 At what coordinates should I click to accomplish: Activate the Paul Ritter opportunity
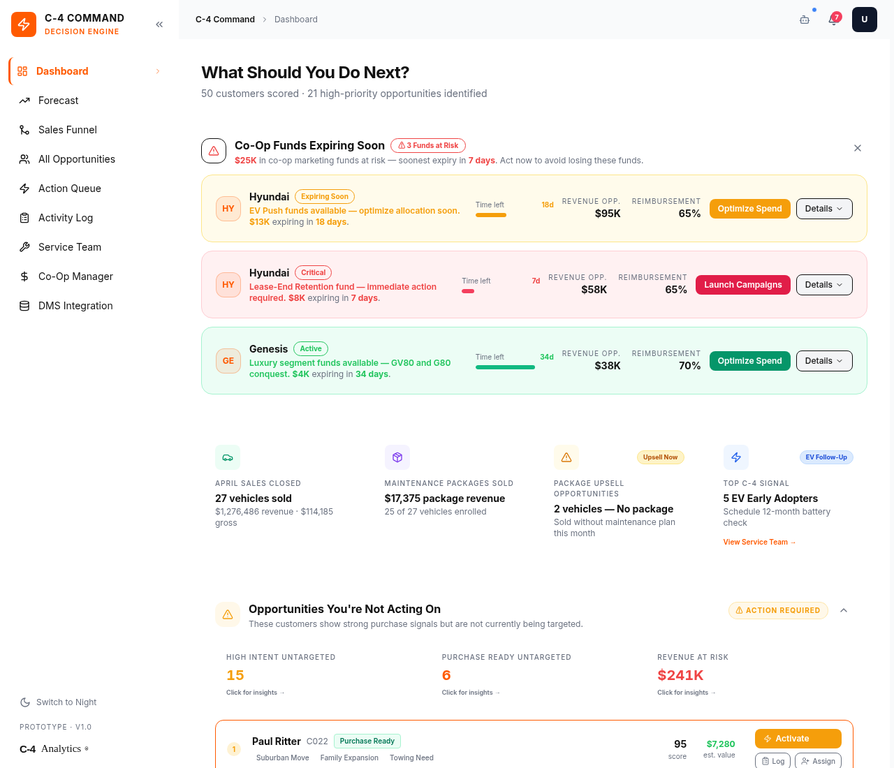pyautogui.click(x=798, y=738)
